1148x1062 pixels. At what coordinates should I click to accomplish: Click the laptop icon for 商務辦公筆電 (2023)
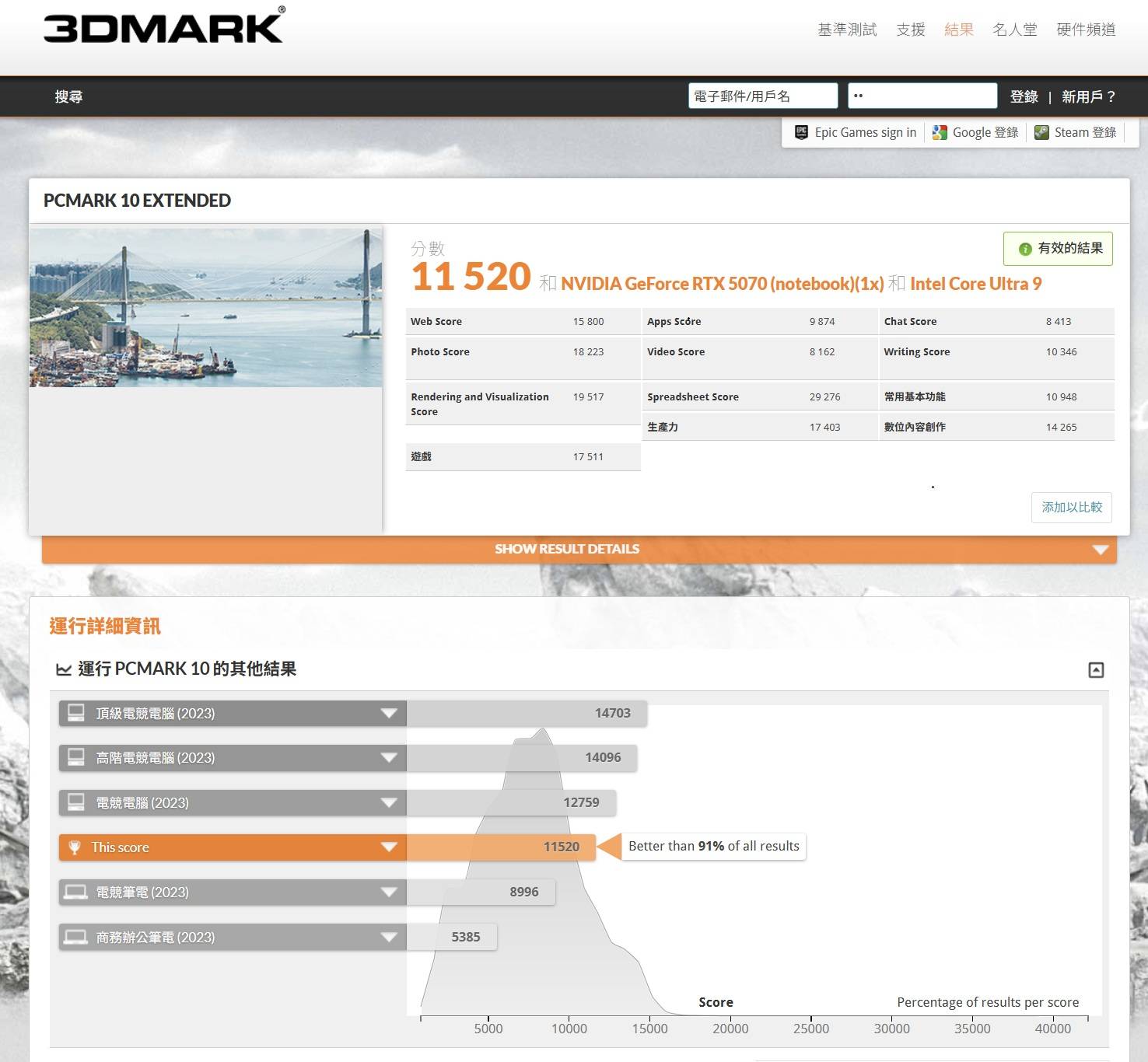pyautogui.click(x=75, y=937)
